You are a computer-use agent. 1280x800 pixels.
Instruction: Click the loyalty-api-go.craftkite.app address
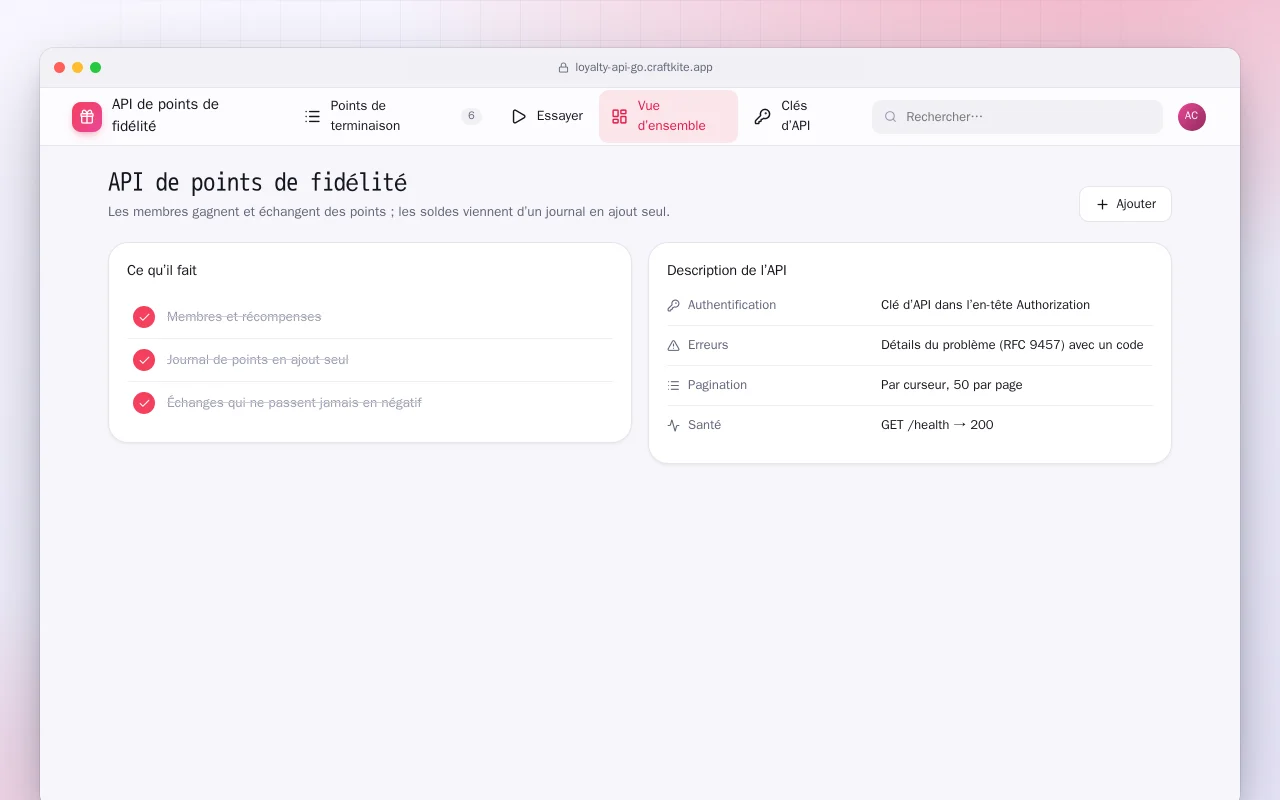(644, 68)
